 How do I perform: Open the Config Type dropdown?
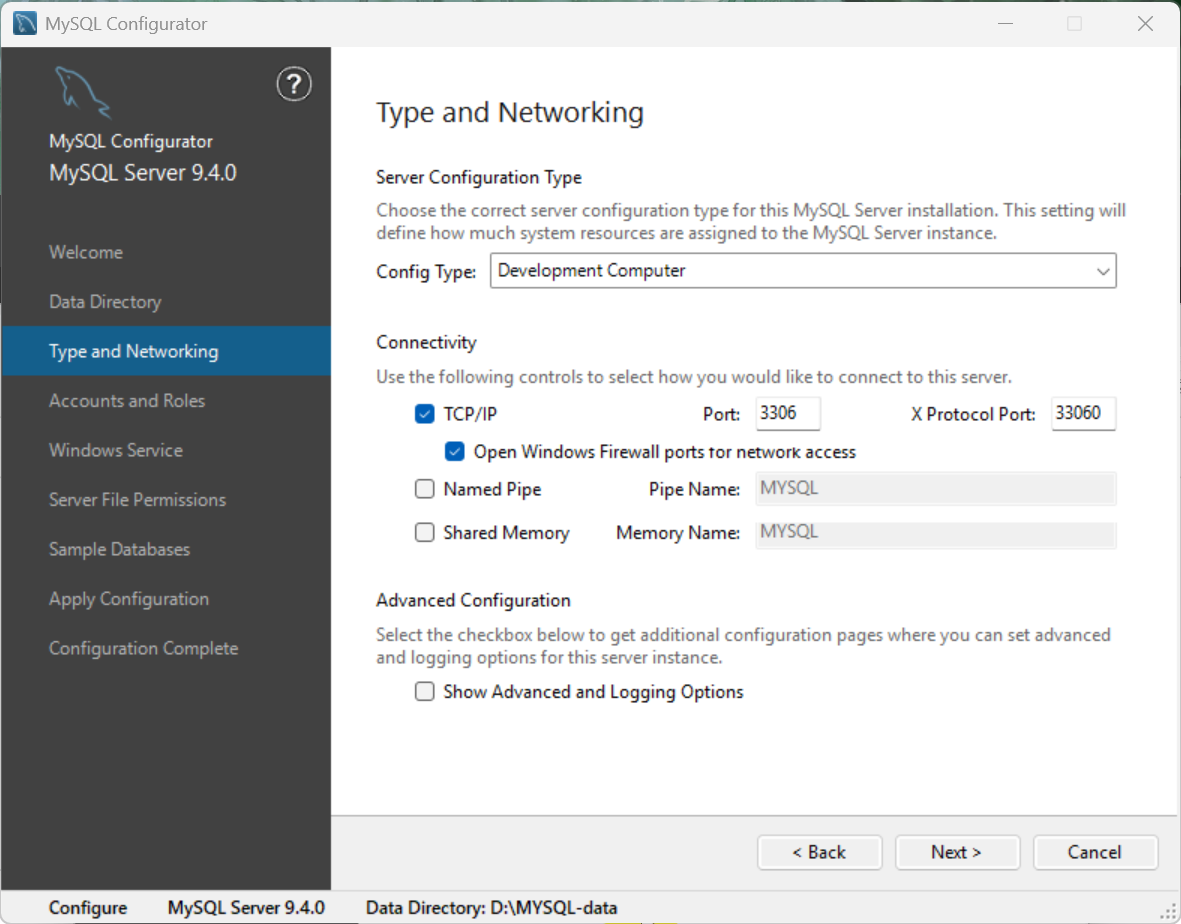803,270
